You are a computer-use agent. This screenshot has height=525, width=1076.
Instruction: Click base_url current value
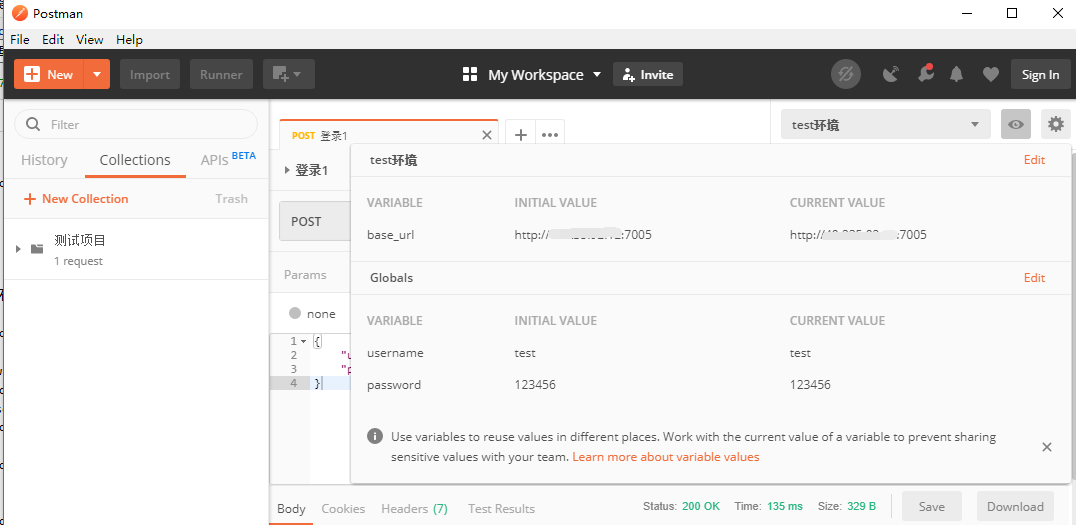tap(858, 235)
